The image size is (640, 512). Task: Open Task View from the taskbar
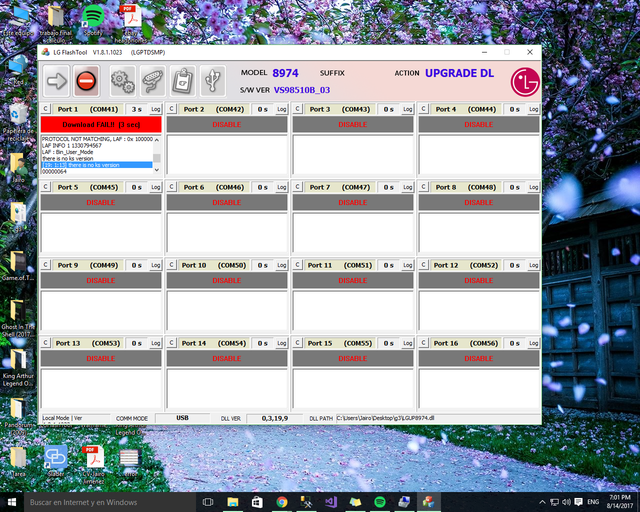point(208,502)
